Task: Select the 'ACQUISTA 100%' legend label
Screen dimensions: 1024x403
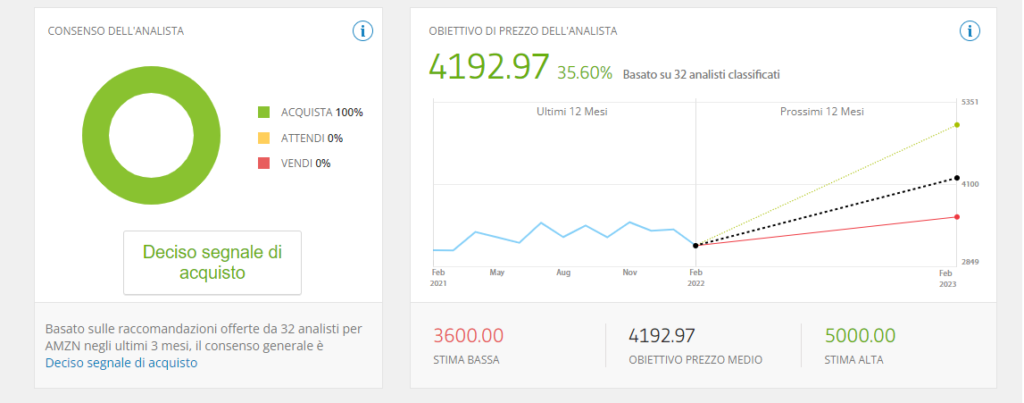Action: [322, 112]
